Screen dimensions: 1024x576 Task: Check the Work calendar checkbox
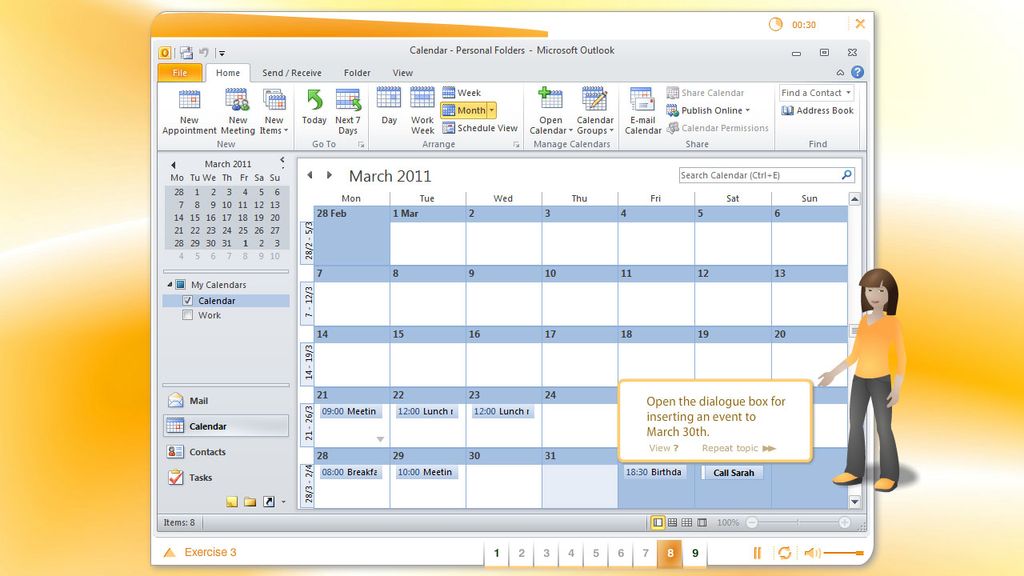coord(188,315)
